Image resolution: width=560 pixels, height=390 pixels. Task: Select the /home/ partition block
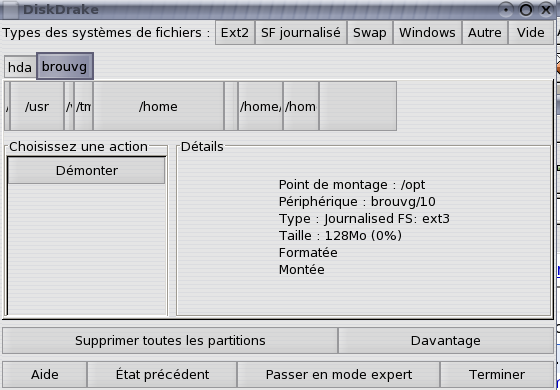pyautogui.click(x=260, y=106)
